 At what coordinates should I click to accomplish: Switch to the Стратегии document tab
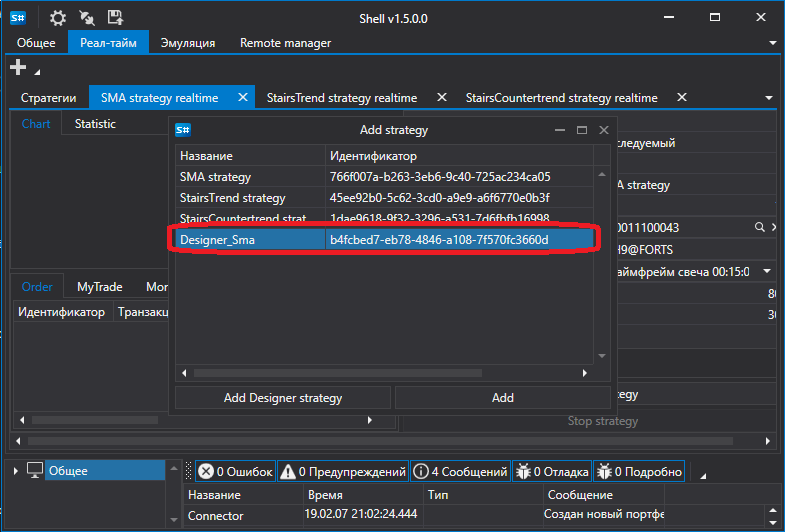tap(49, 98)
